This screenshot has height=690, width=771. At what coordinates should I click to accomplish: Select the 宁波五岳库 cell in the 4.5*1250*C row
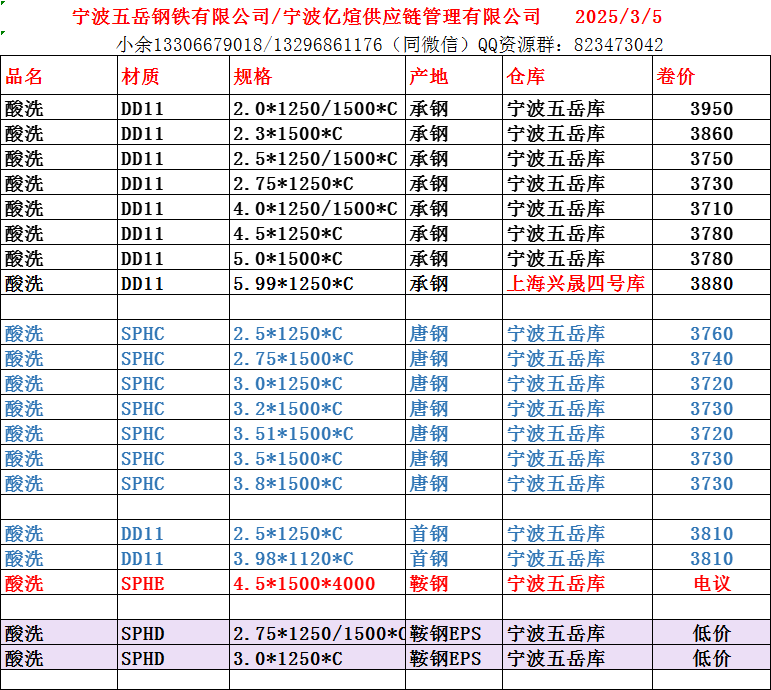578,233
